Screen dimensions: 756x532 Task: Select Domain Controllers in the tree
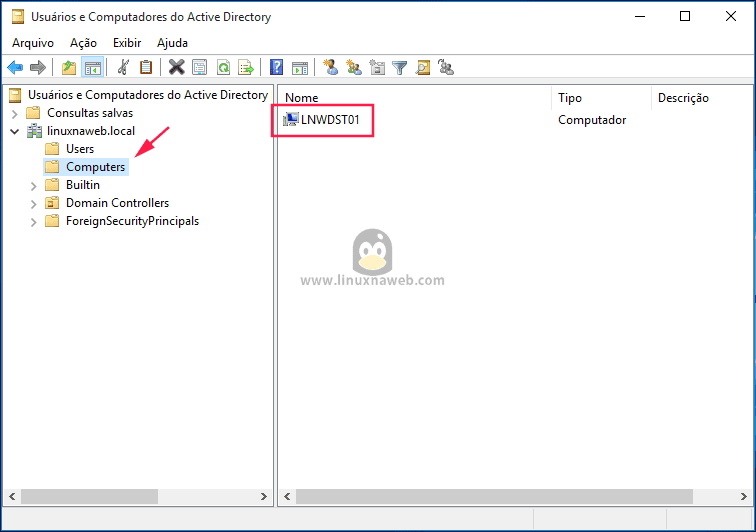click(117, 203)
